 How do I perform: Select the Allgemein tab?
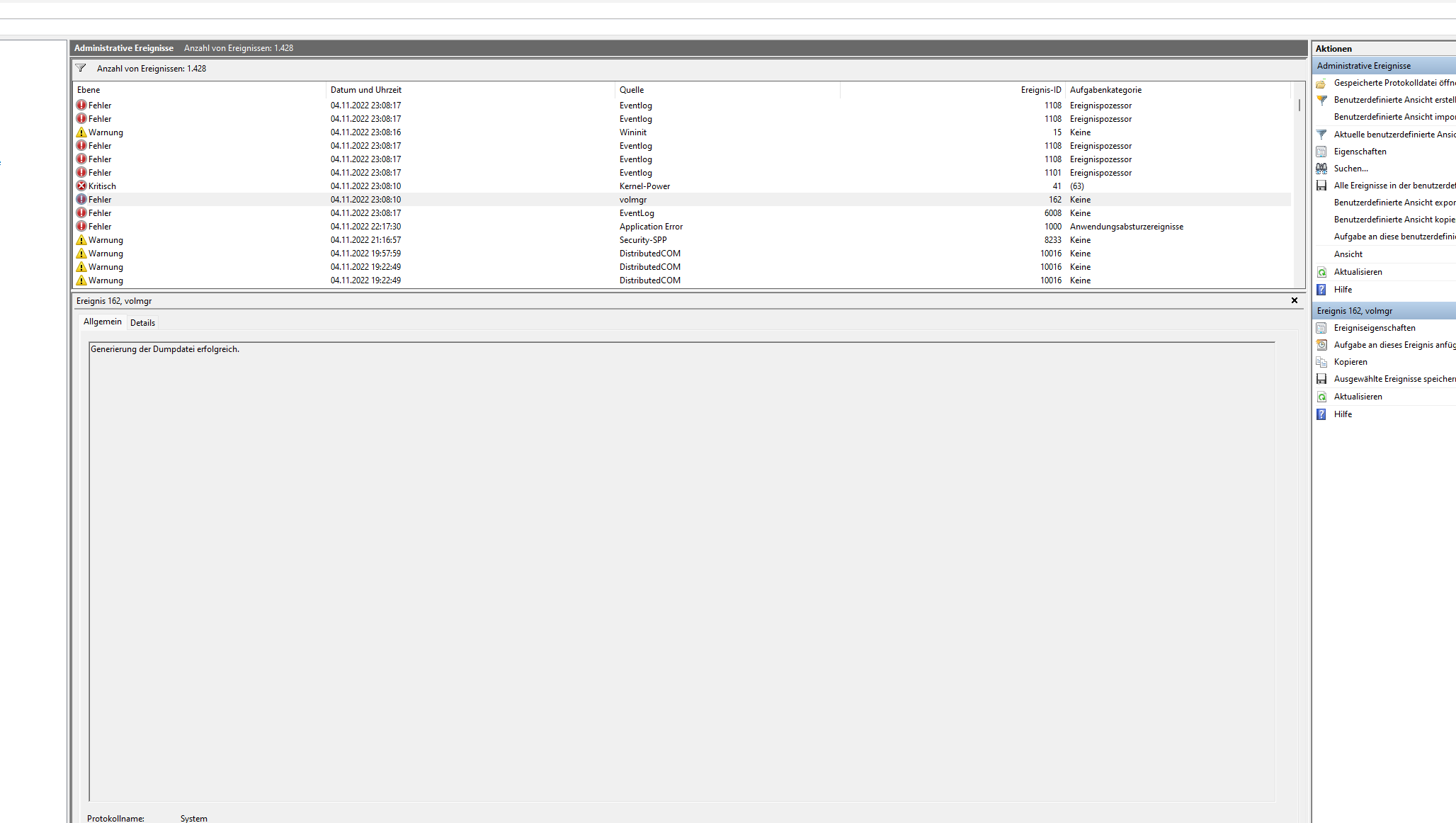pos(103,322)
